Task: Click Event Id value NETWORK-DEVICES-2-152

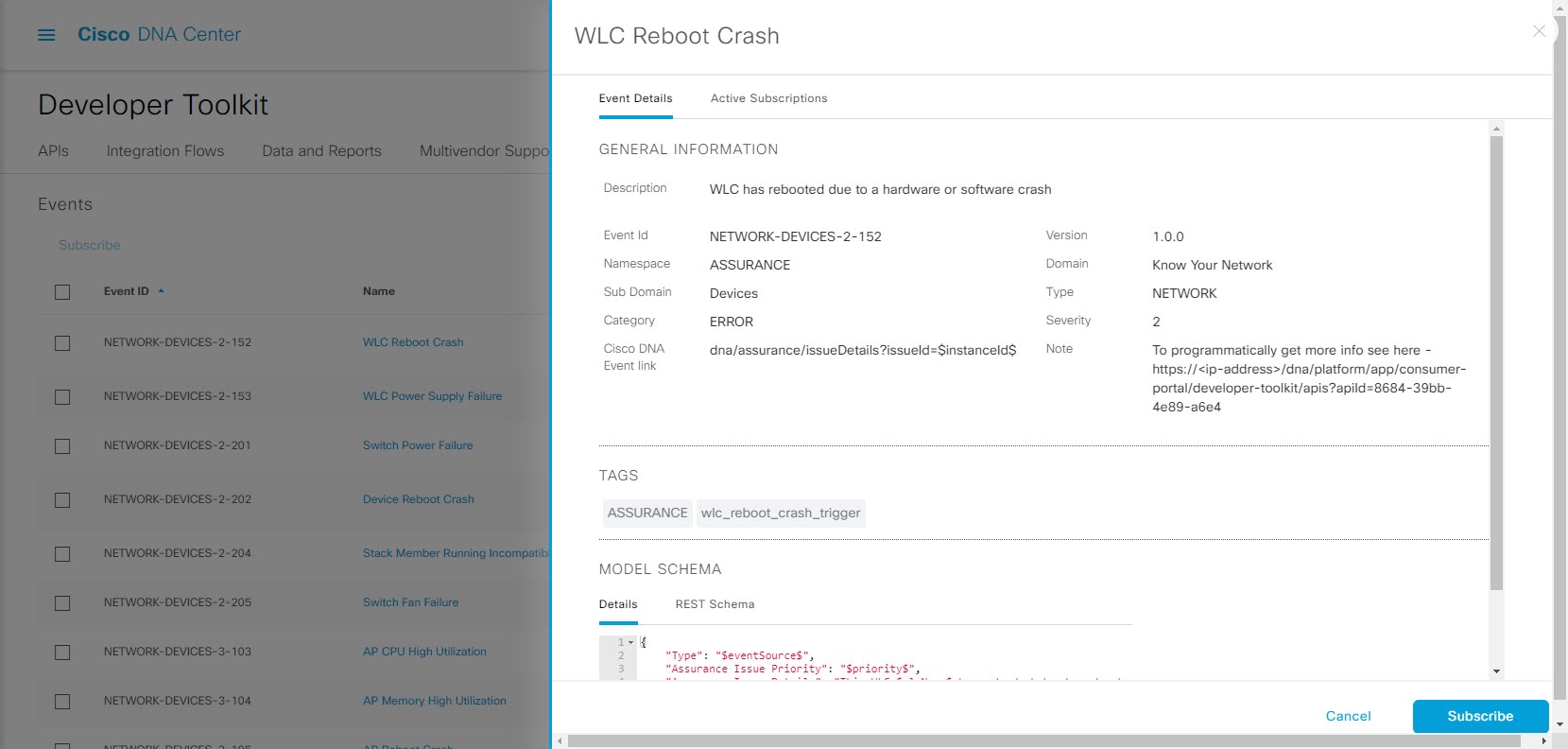Action: point(795,236)
